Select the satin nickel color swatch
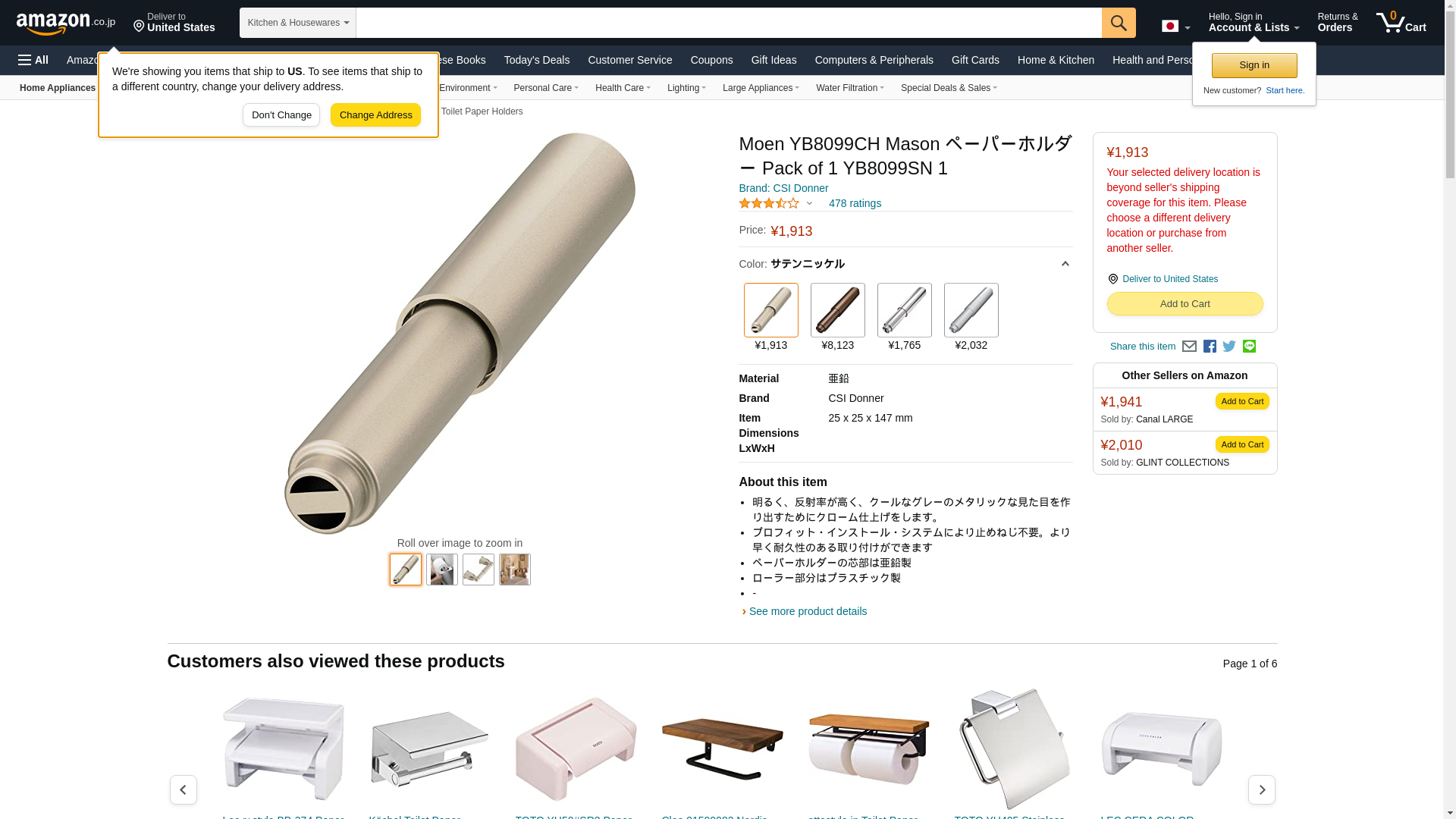Image resolution: width=1456 pixels, height=819 pixels. tap(771, 310)
